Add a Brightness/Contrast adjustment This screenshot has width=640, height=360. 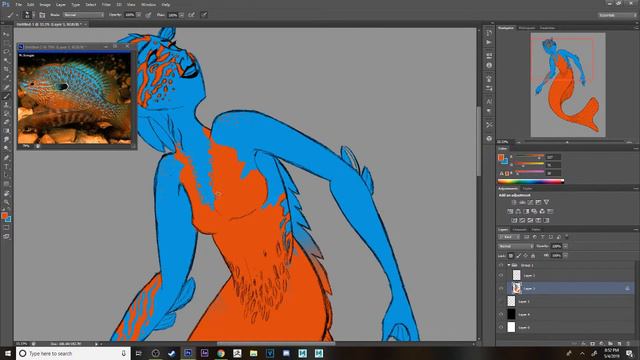514,202
